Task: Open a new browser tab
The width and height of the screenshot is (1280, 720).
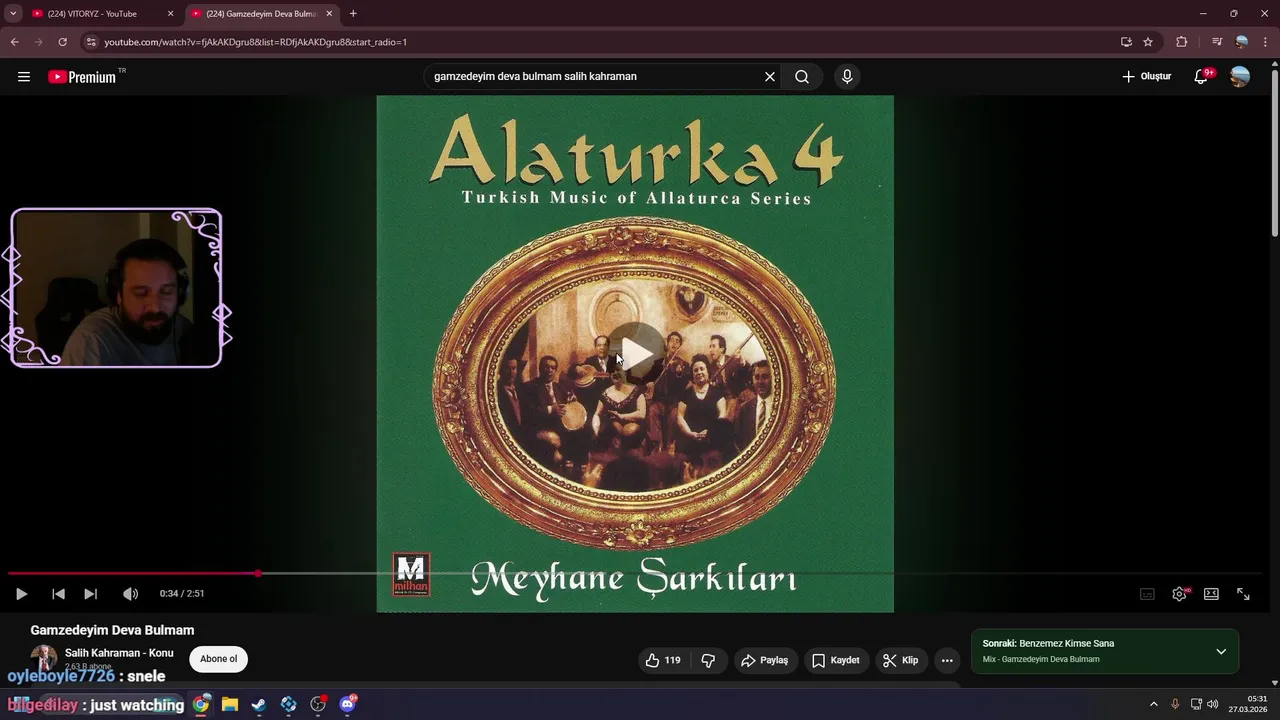Action: [x=353, y=14]
